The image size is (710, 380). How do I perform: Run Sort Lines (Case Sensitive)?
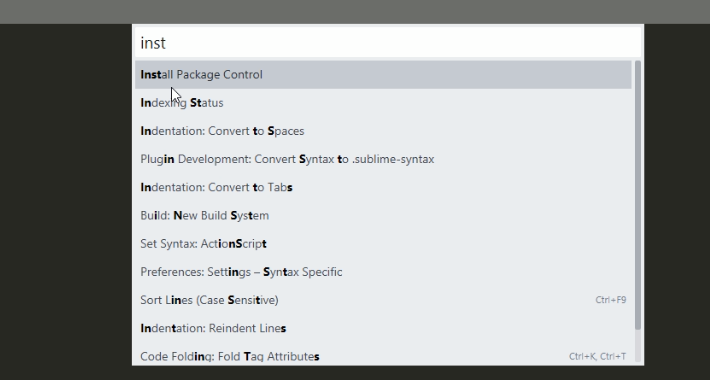[383, 300]
